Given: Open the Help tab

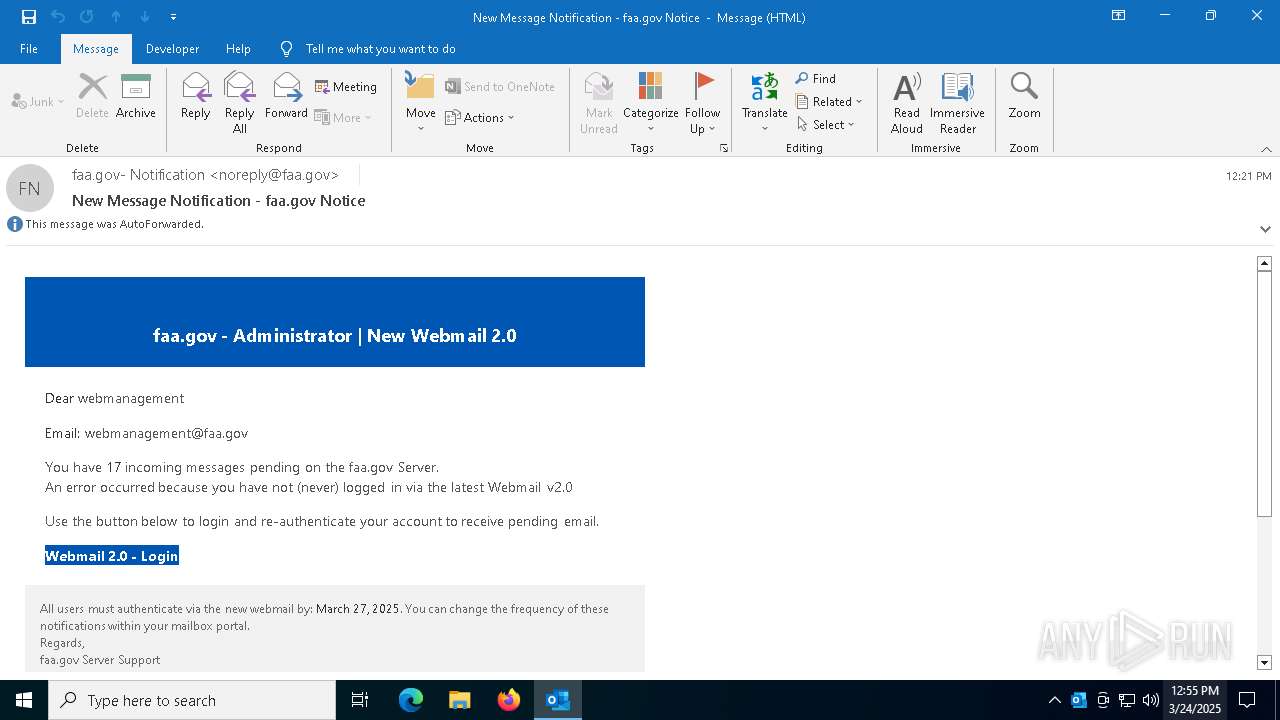Looking at the screenshot, I should click(x=238, y=48).
